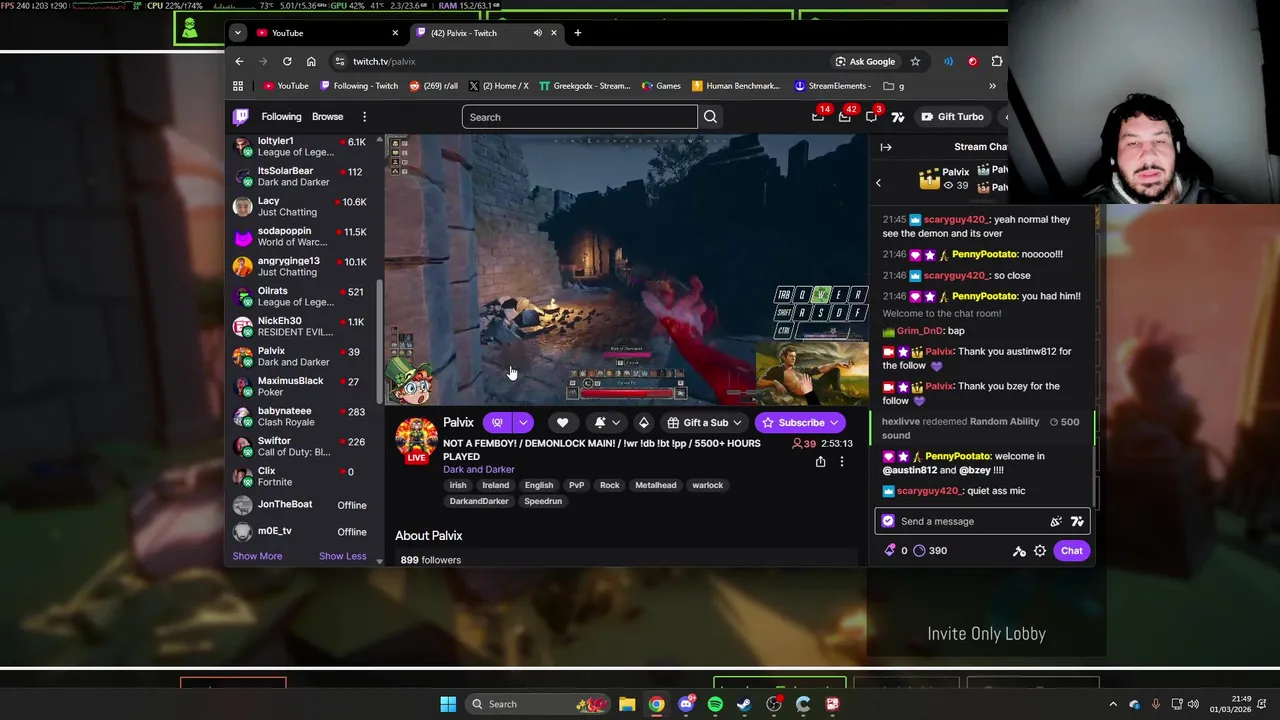Click Palvix live avatar
The width and height of the screenshot is (1280, 720).
416,439
